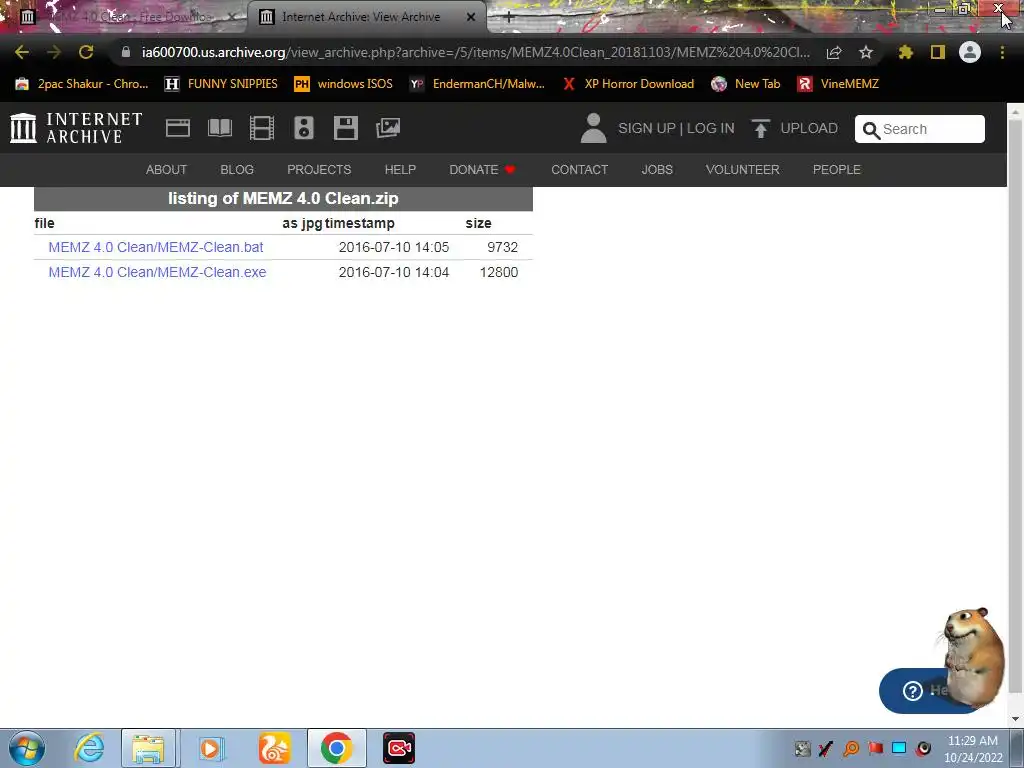This screenshot has width=1024, height=768.
Task: Open the Wayback Machine web icon
Action: click(178, 128)
